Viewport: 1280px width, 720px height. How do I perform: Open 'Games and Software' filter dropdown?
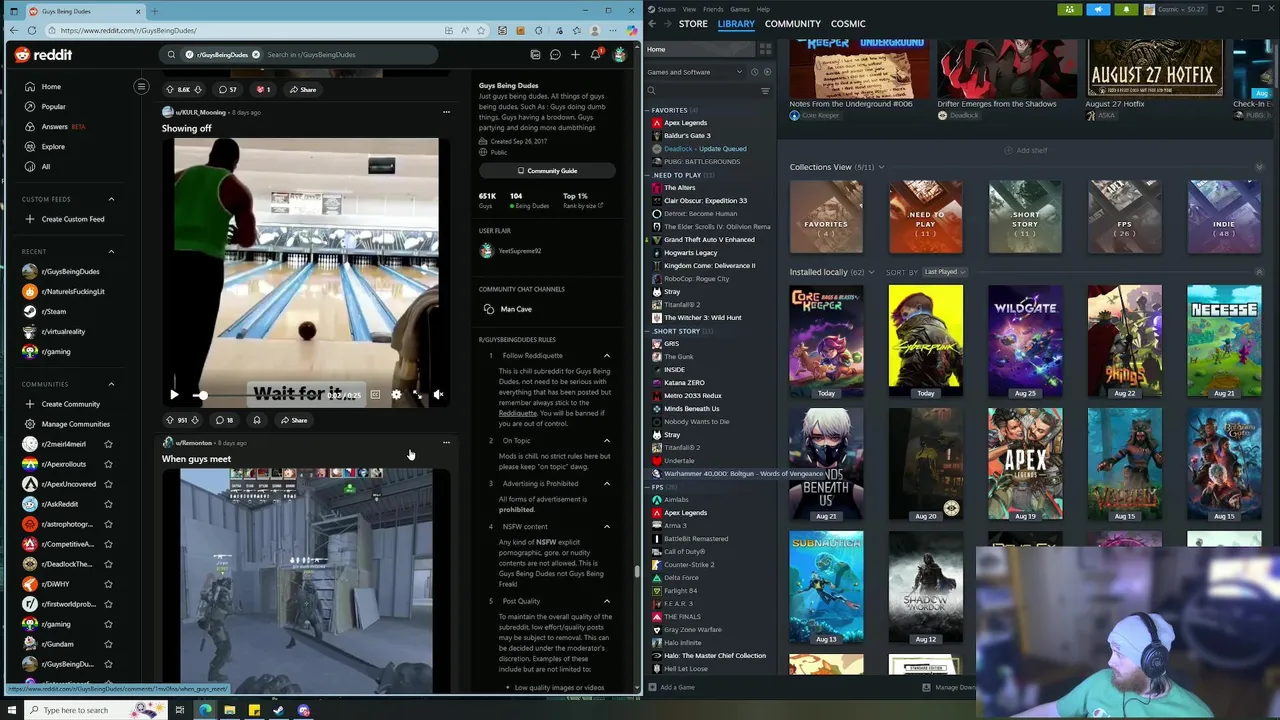pos(695,72)
